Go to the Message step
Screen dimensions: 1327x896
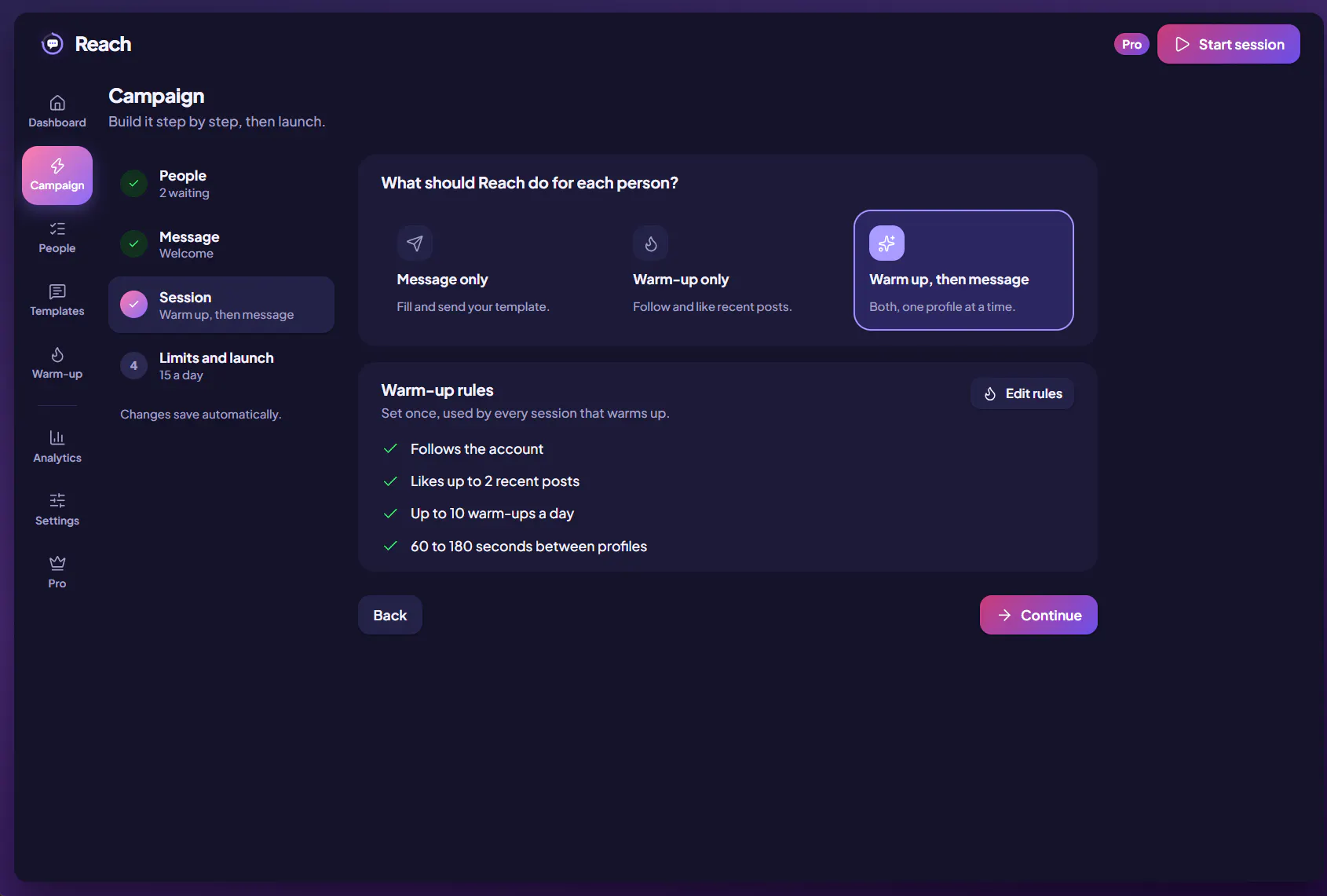221,244
